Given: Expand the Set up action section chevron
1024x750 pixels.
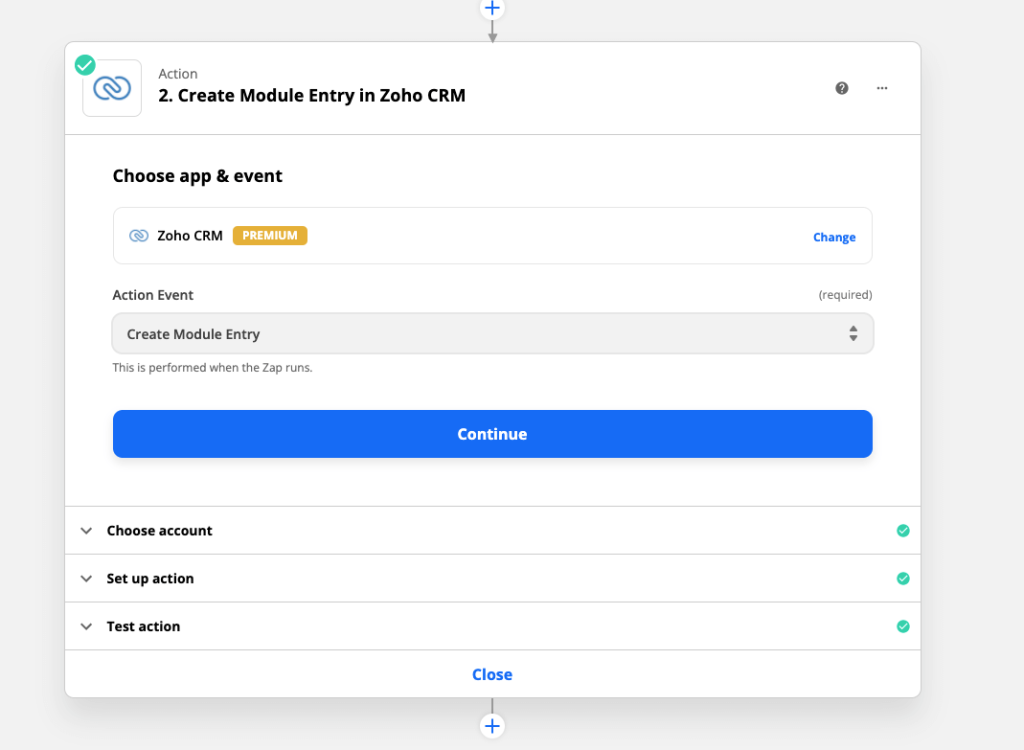Looking at the screenshot, I should point(86,578).
